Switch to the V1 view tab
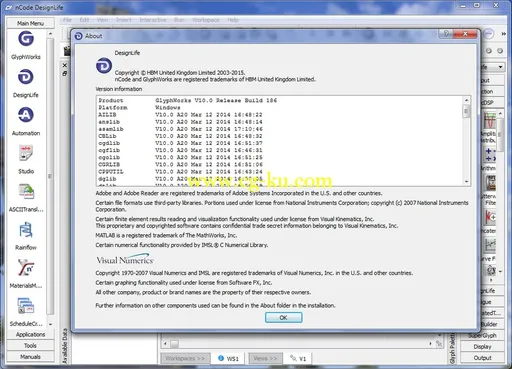 click(x=298, y=359)
